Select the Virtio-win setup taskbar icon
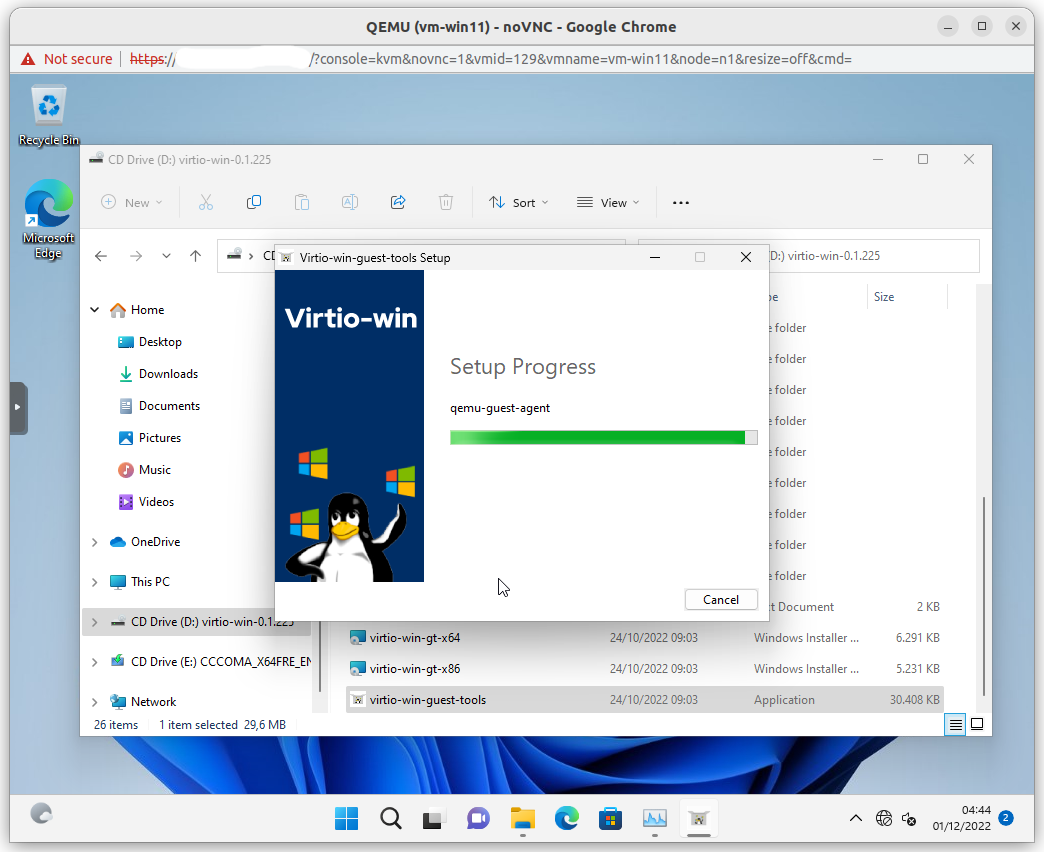The width and height of the screenshot is (1044, 852). [x=698, y=818]
